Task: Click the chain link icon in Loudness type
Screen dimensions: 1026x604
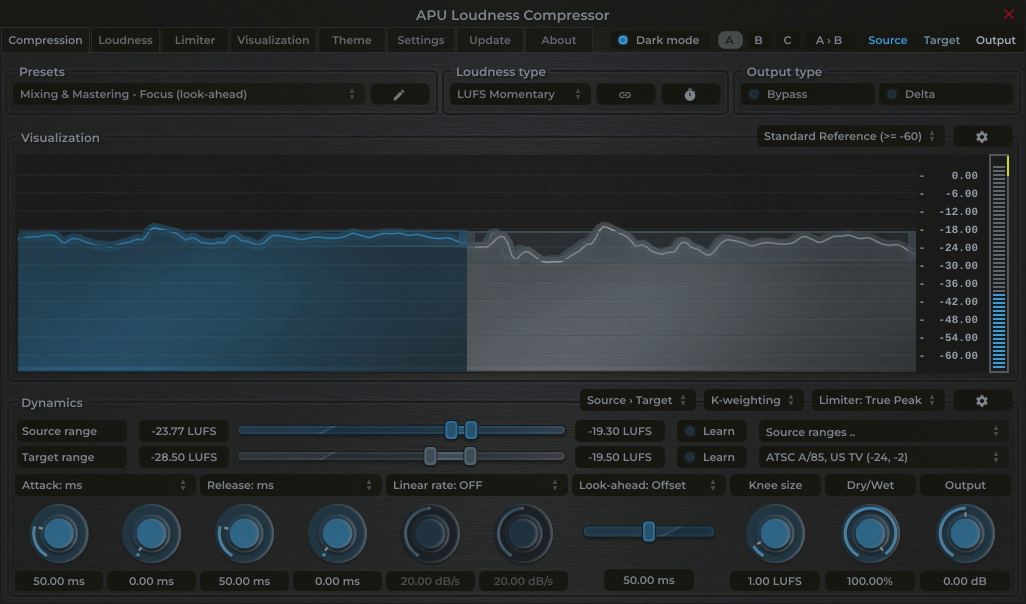Action: 625,94
